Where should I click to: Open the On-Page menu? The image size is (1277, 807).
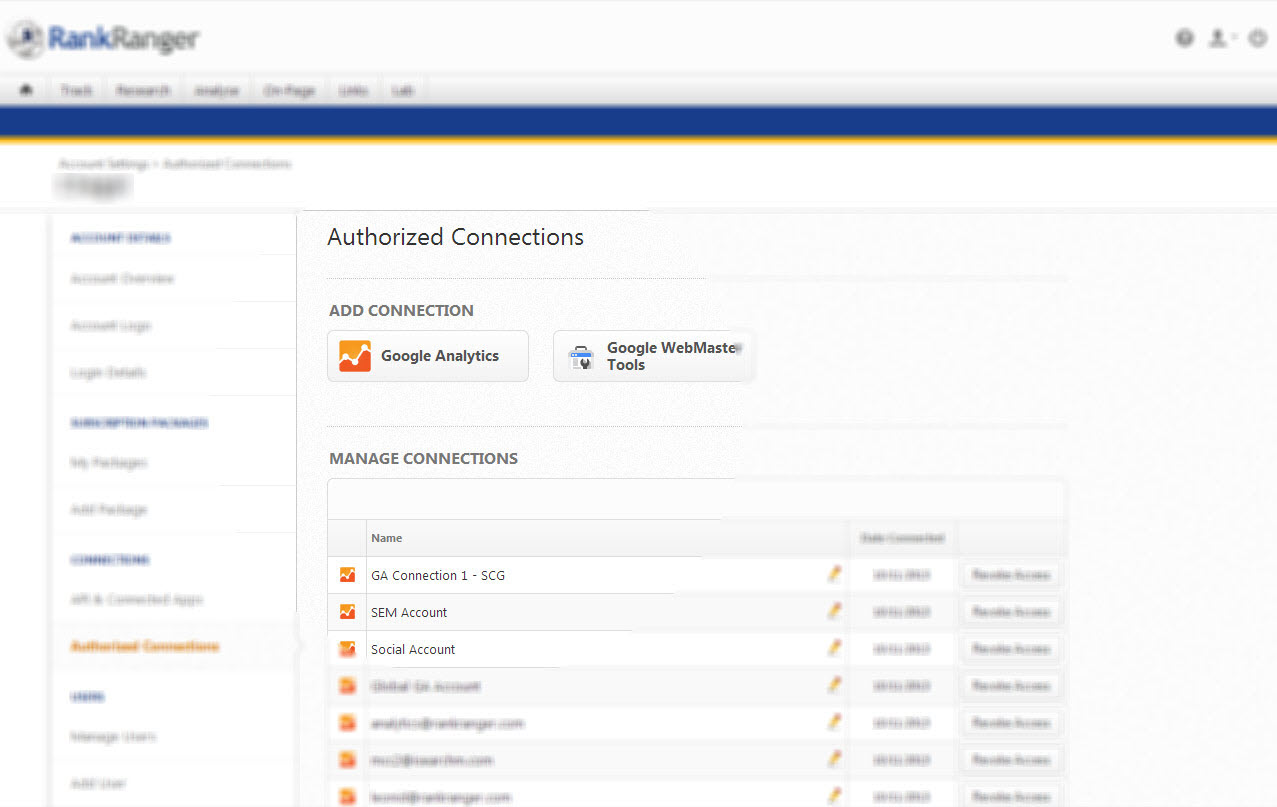(289, 90)
